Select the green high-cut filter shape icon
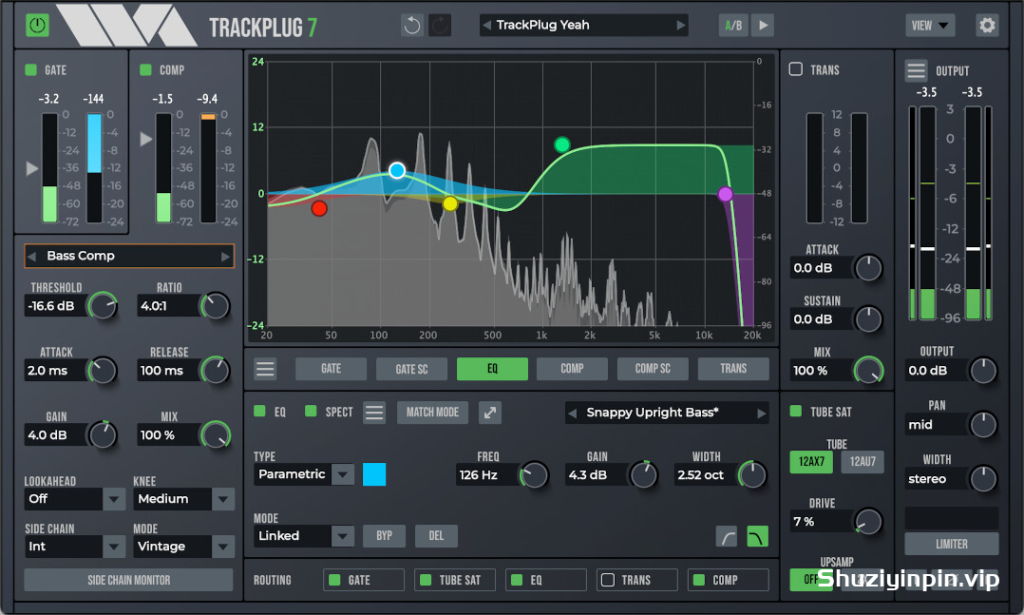This screenshot has height=615, width=1024. [x=757, y=537]
